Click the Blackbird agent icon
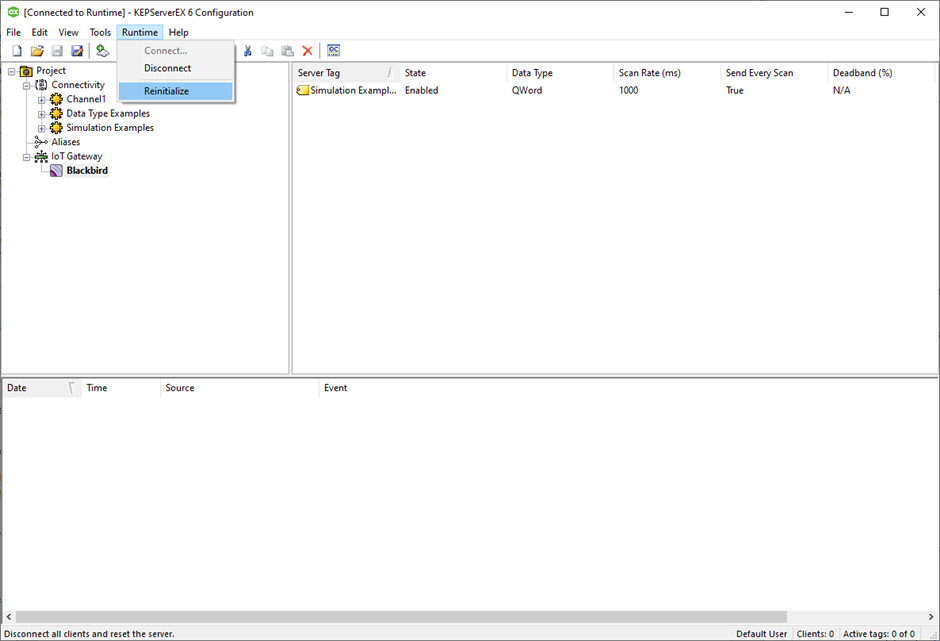Screen dimensions: 940x641 click(56, 171)
